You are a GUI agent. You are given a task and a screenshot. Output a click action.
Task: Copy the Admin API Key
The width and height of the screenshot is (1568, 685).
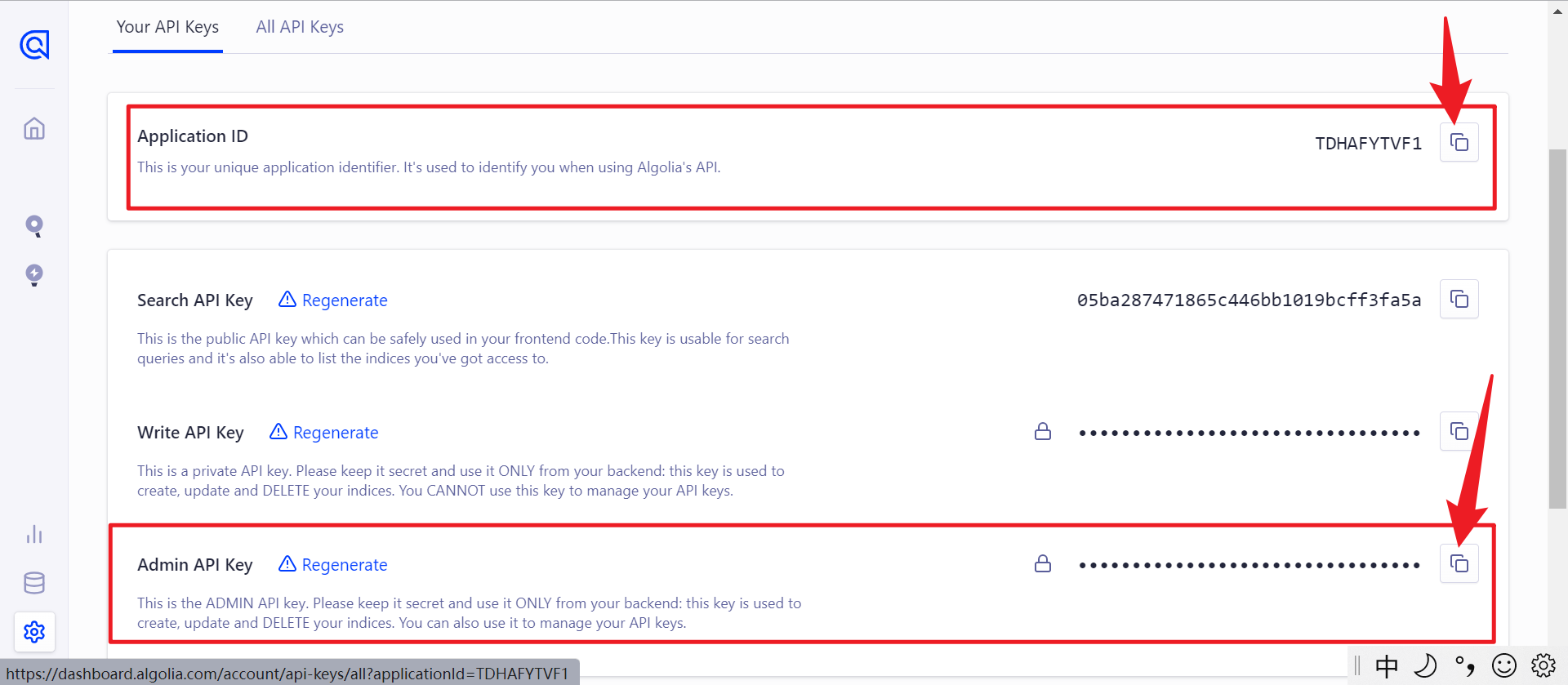click(x=1459, y=563)
